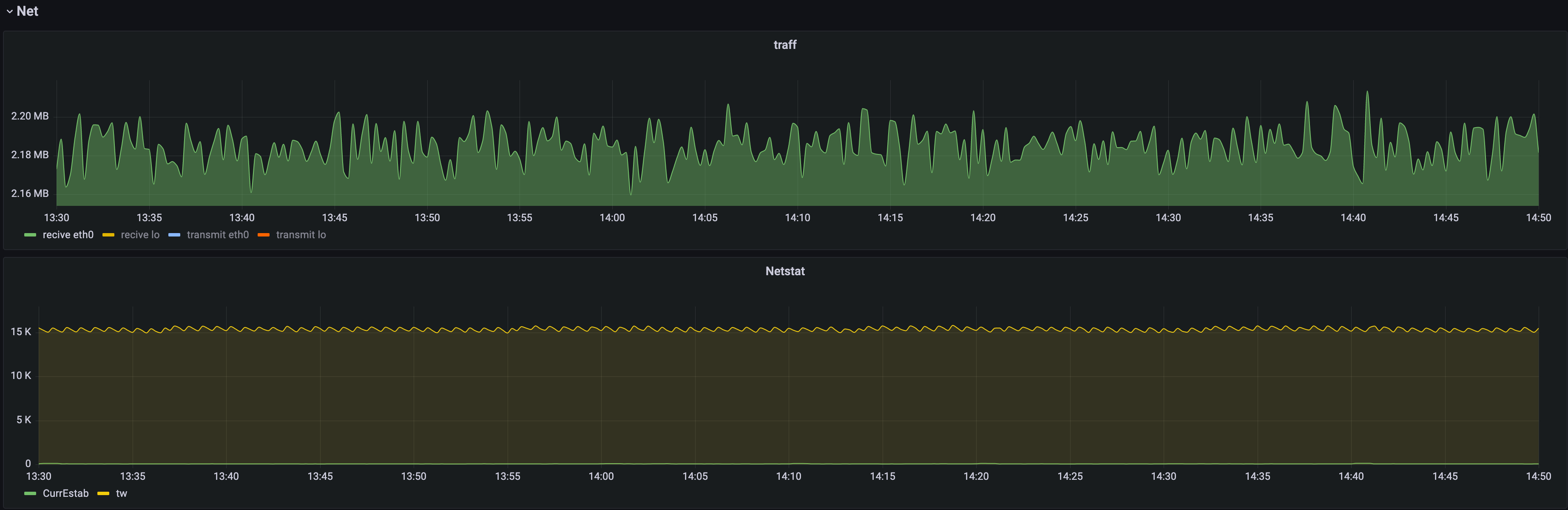
Task: Click the green CurrEstab color swatch
Action: point(31,493)
